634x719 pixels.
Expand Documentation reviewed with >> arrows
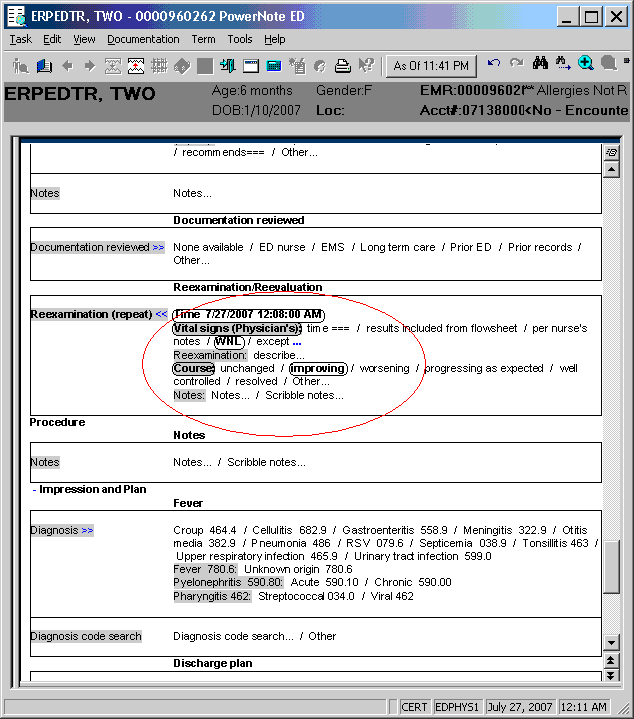coord(158,247)
